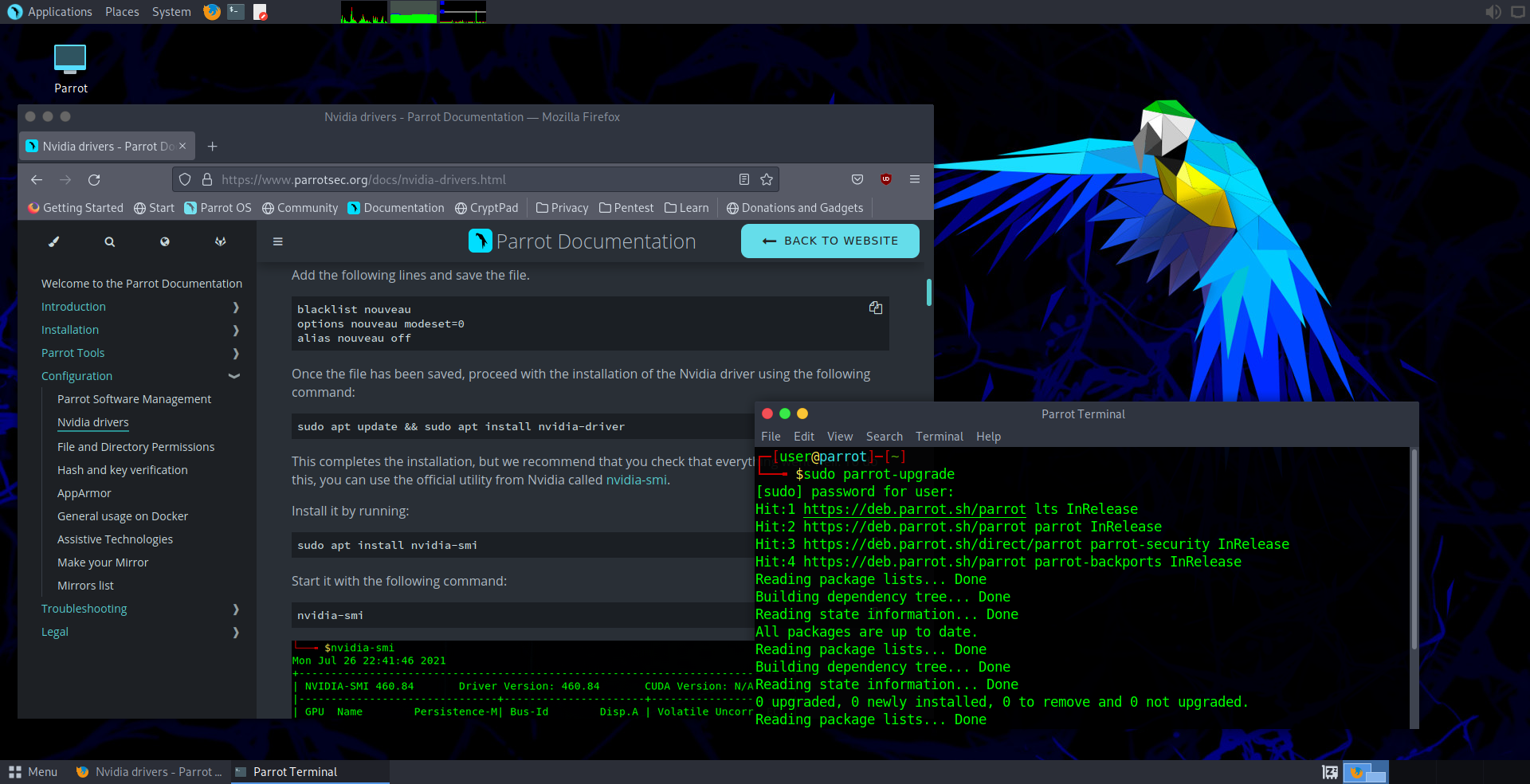The width and height of the screenshot is (1530, 784).
Task: Bookmark this page with the star icon
Action: point(766,179)
